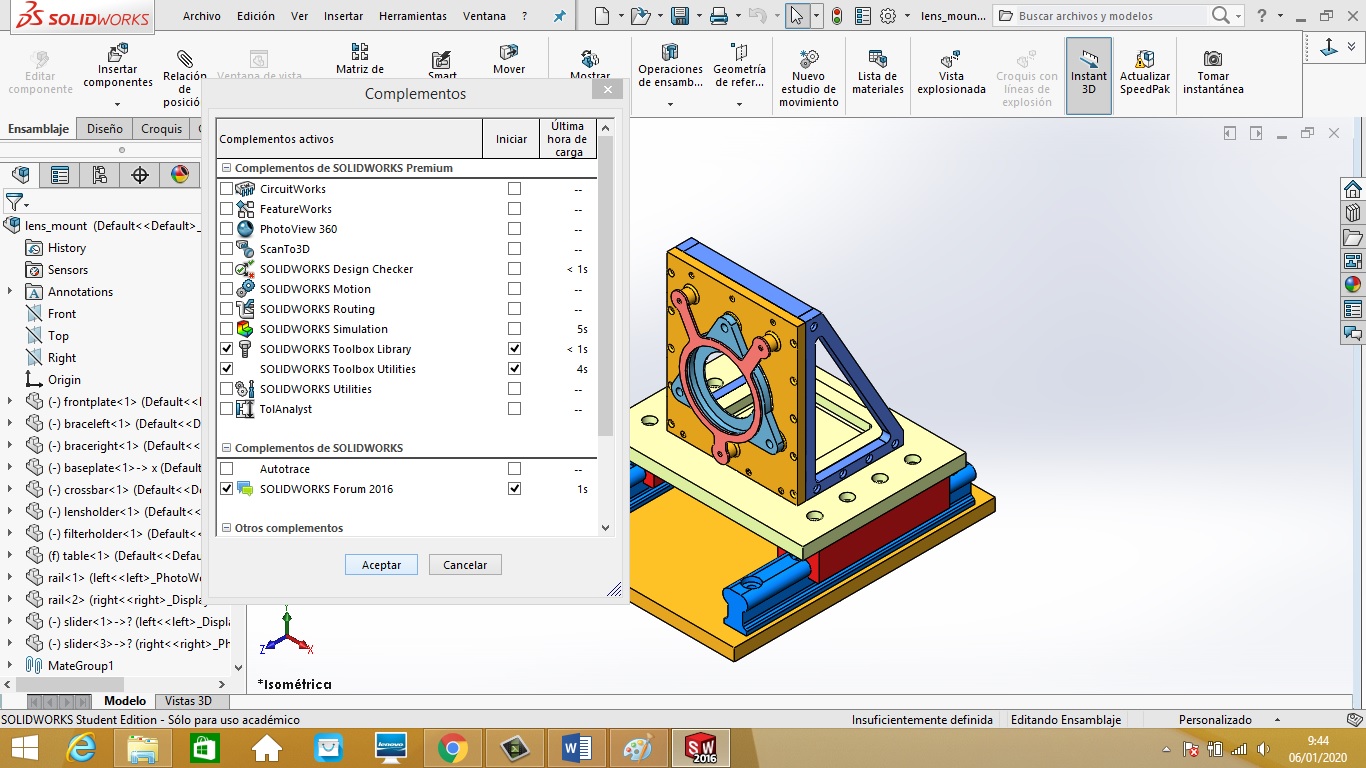
Task: Click the Aceptar button
Action: pyautogui.click(x=380, y=564)
